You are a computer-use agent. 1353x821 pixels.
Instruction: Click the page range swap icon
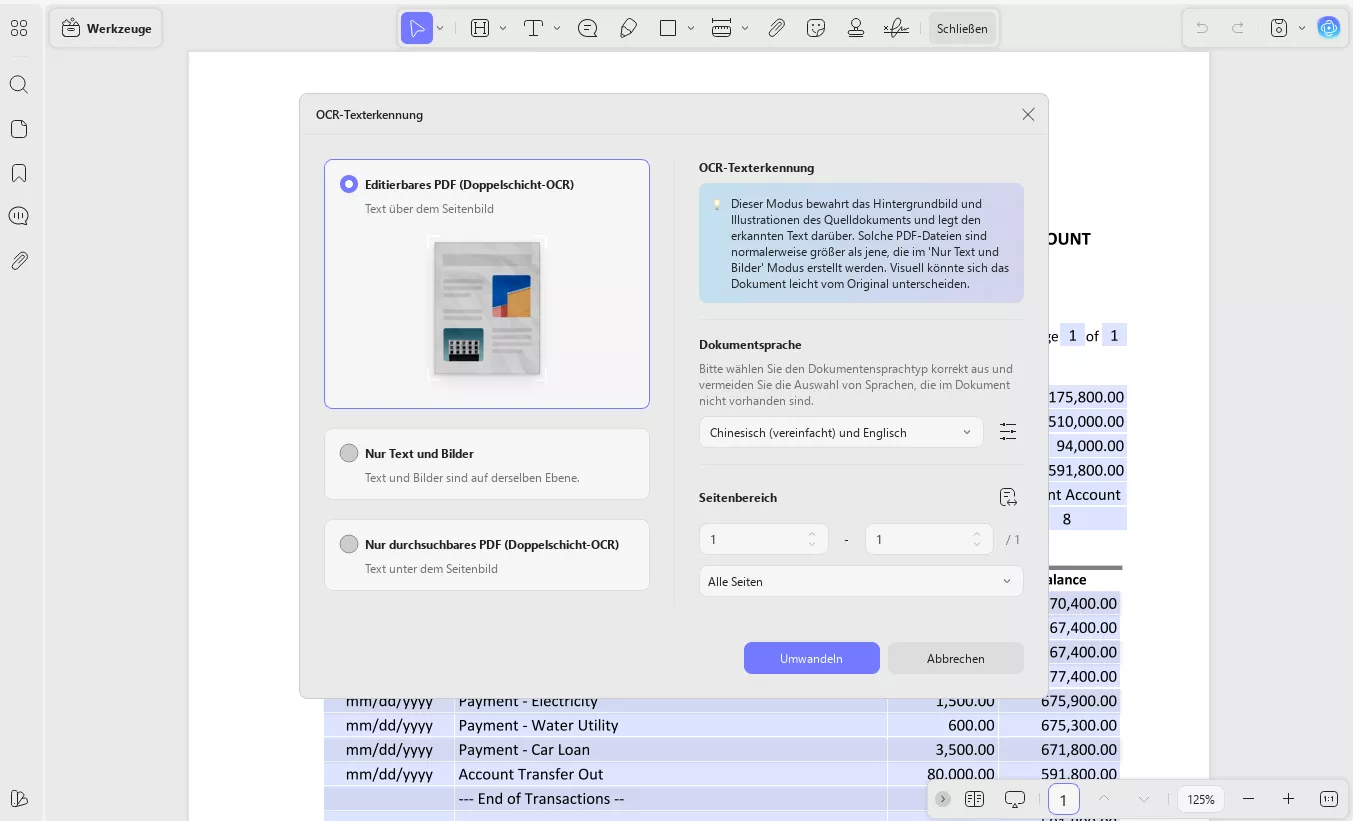coord(1008,497)
